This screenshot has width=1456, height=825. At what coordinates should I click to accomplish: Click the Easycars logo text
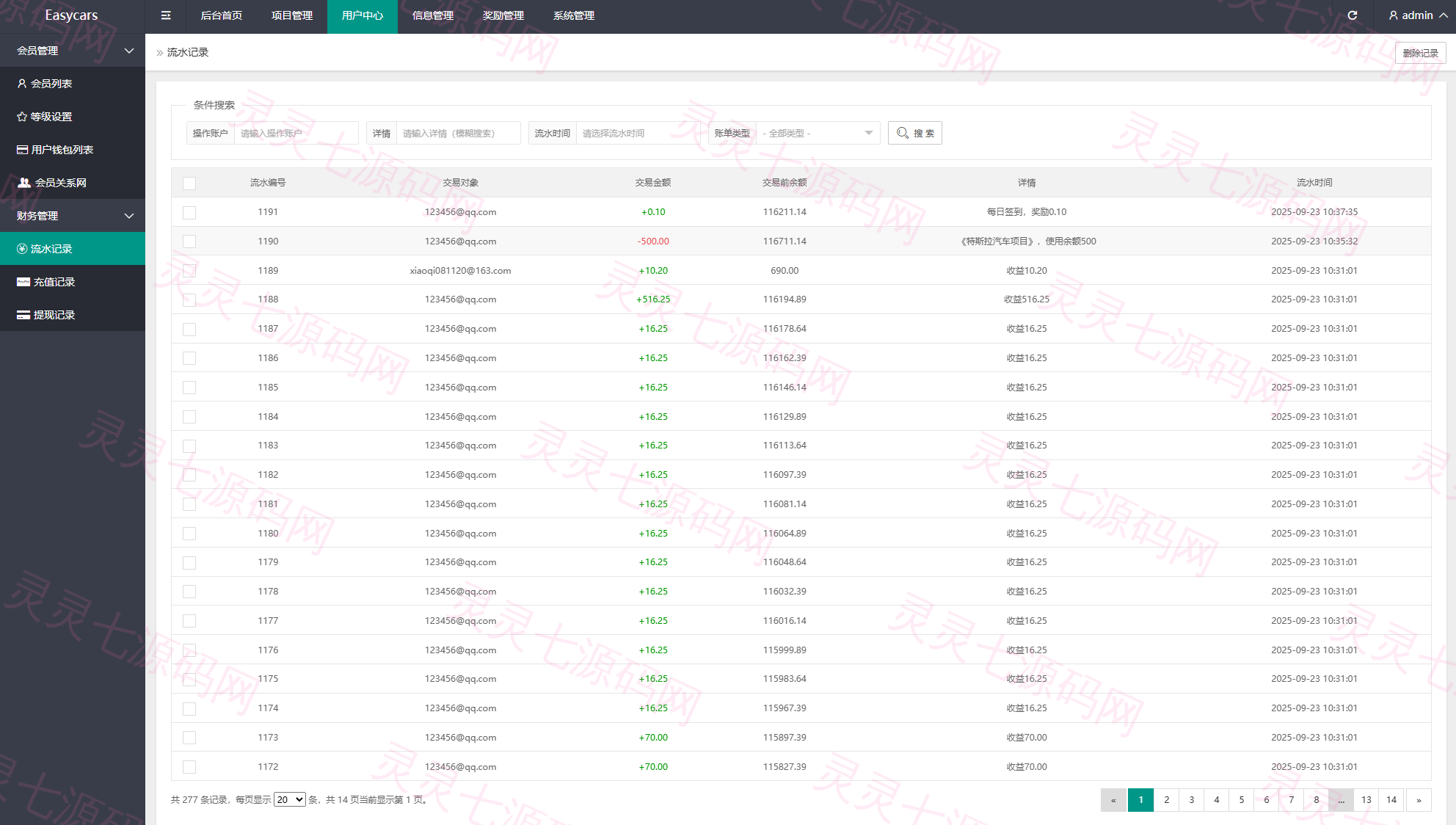pyautogui.click(x=71, y=15)
